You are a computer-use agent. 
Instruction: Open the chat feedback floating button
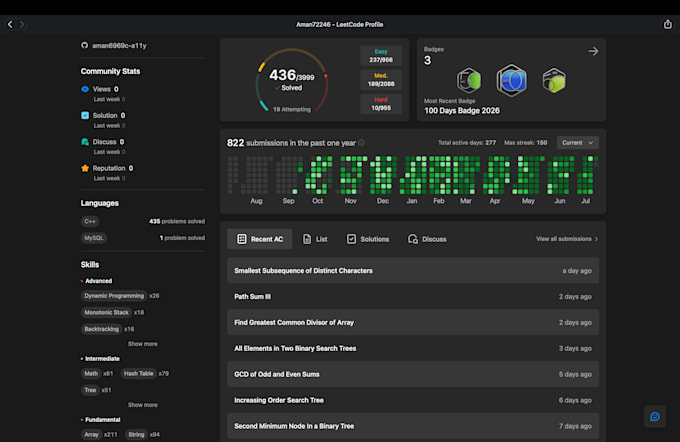(655, 416)
